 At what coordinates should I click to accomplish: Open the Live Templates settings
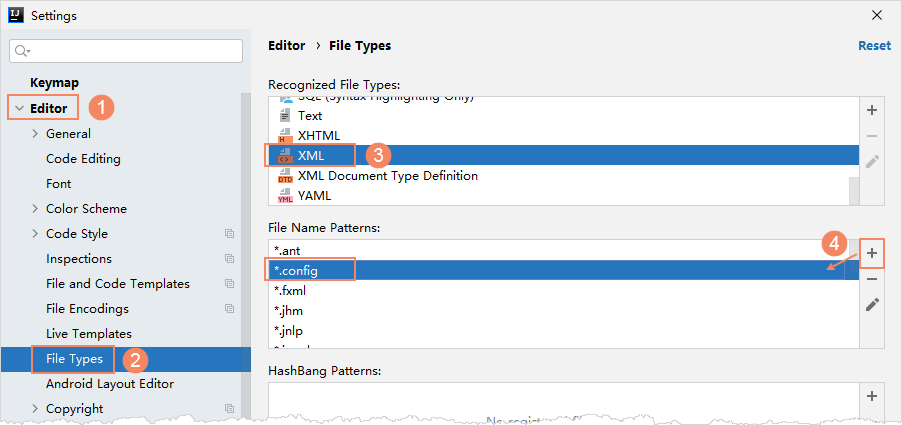[88, 334]
